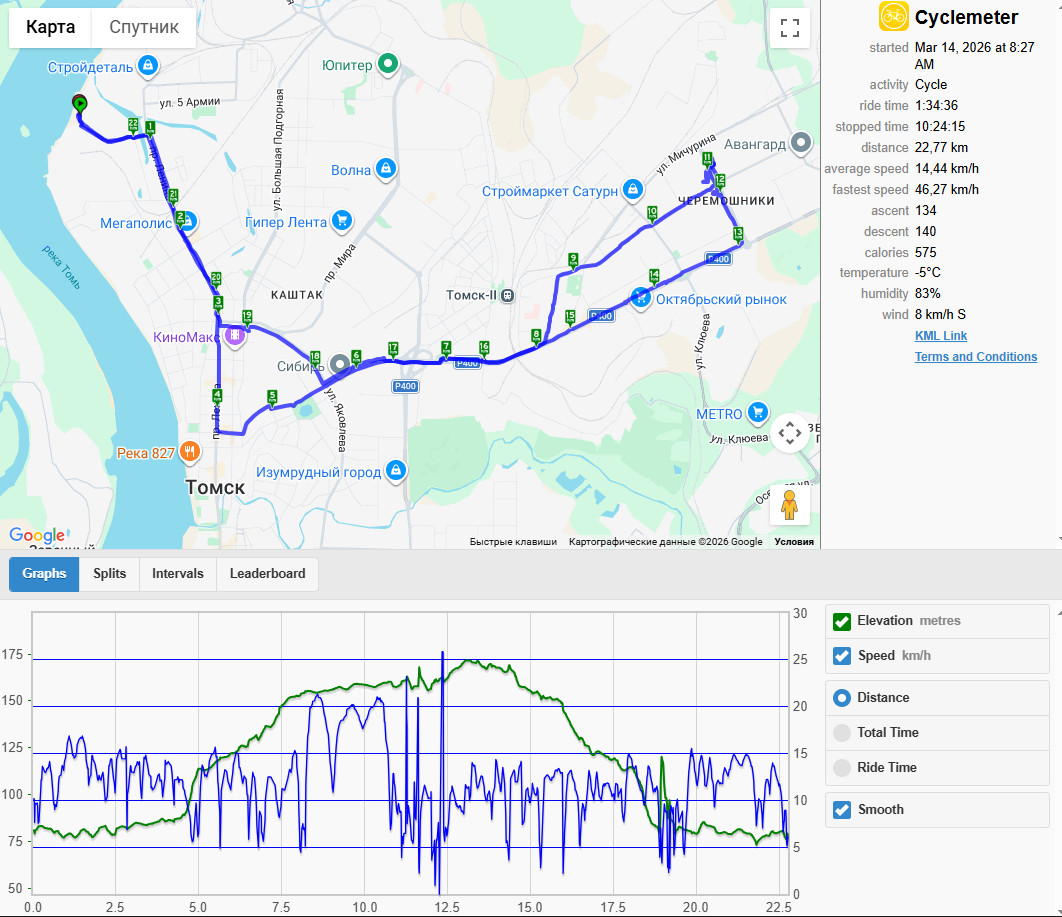Select the Total Time radio option
1062x917 pixels.
pos(842,732)
